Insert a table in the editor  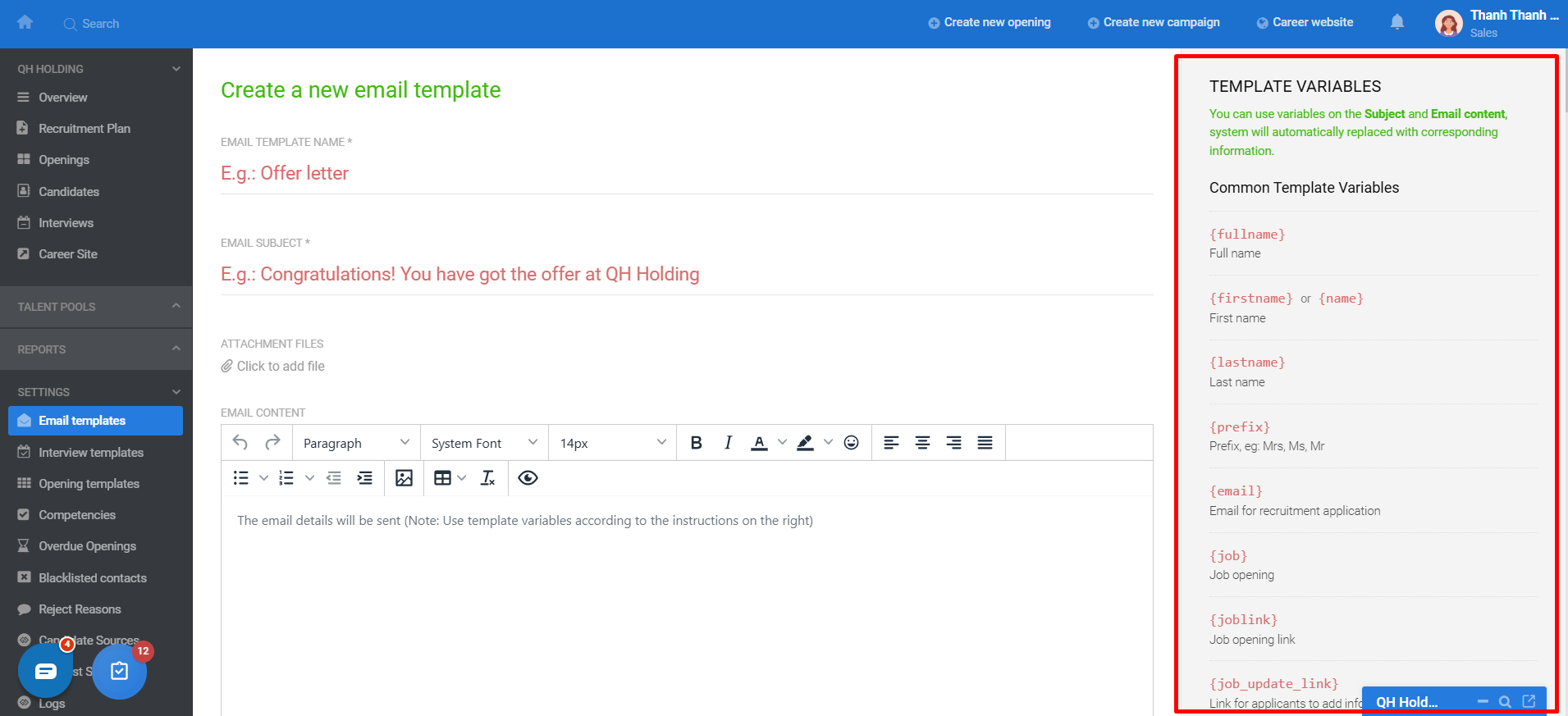point(442,478)
